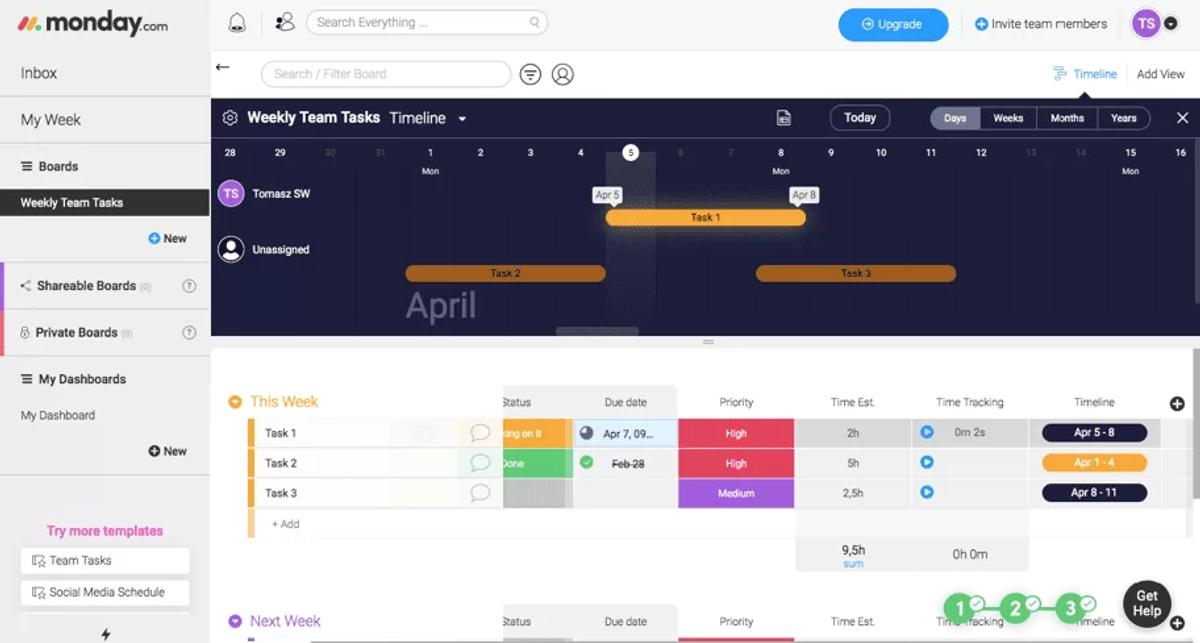1200x643 pixels.
Task: Collapse the This Week group
Action: [x=235, y=402]
